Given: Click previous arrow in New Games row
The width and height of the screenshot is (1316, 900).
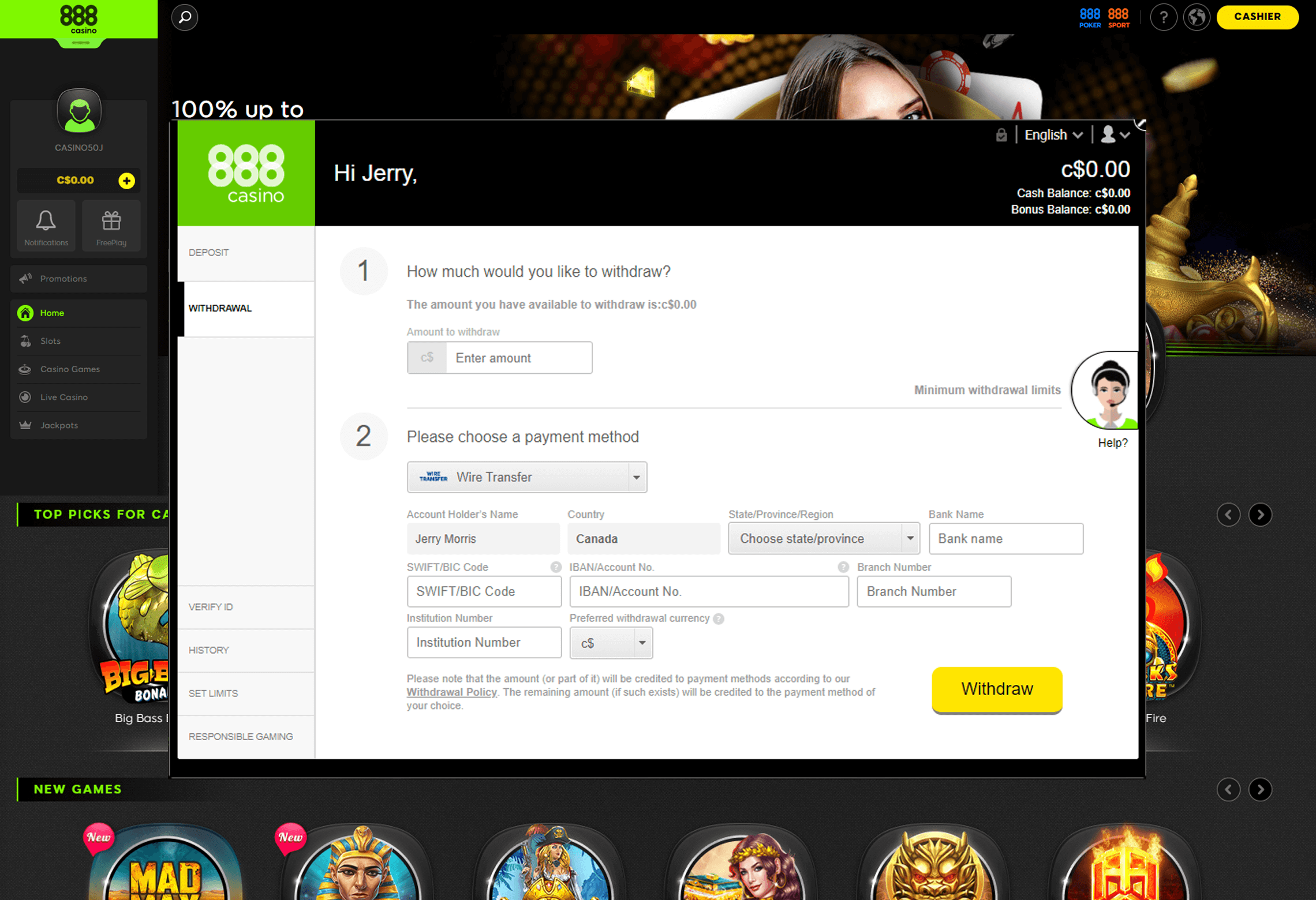Looking at the screenshot, I should 1228,789.
